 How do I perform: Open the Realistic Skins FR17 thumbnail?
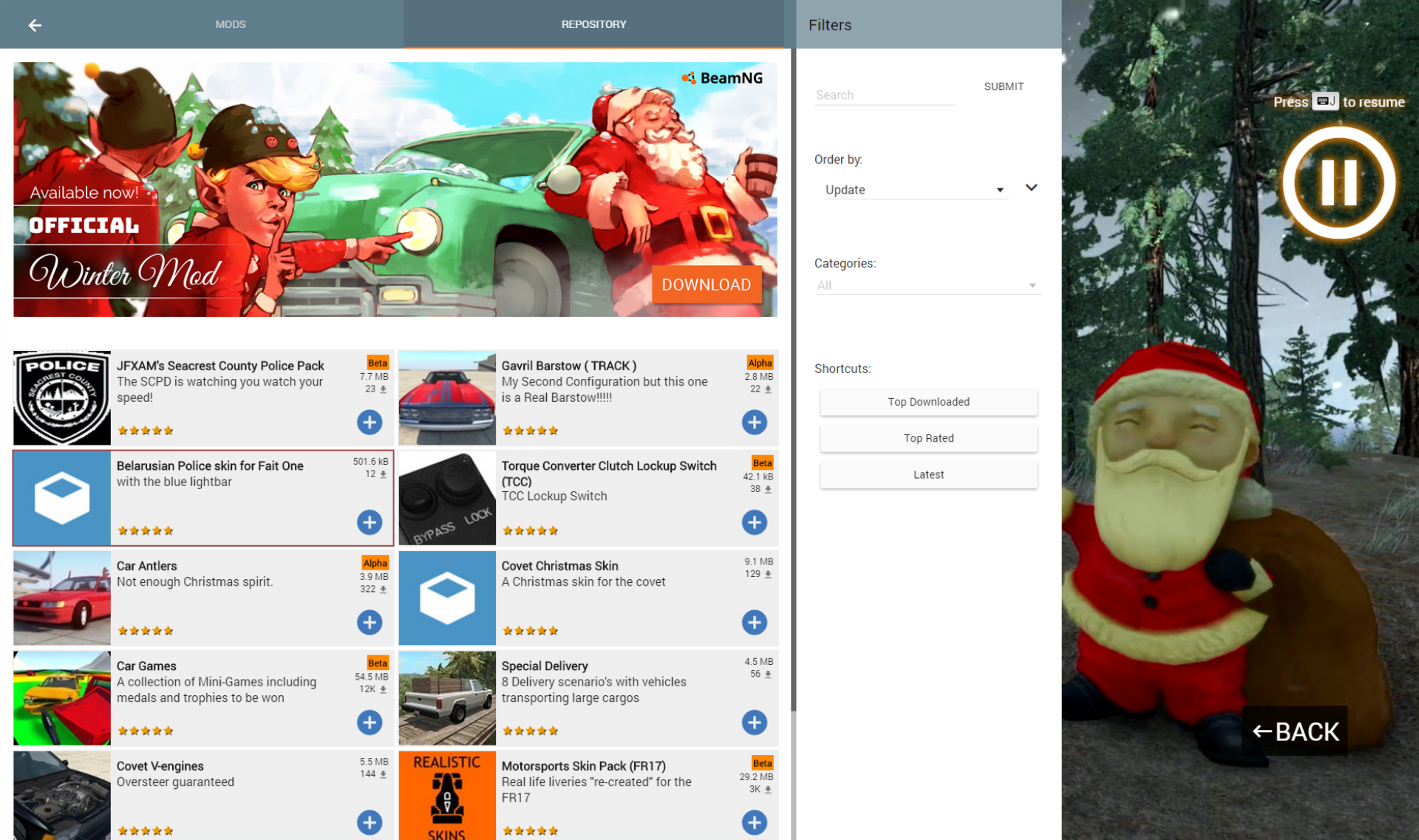click(447, 796)
